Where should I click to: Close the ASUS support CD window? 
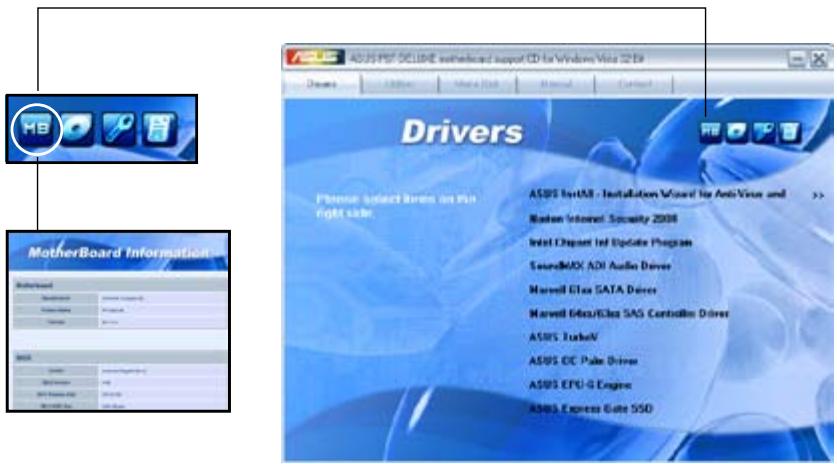point(818,59)
